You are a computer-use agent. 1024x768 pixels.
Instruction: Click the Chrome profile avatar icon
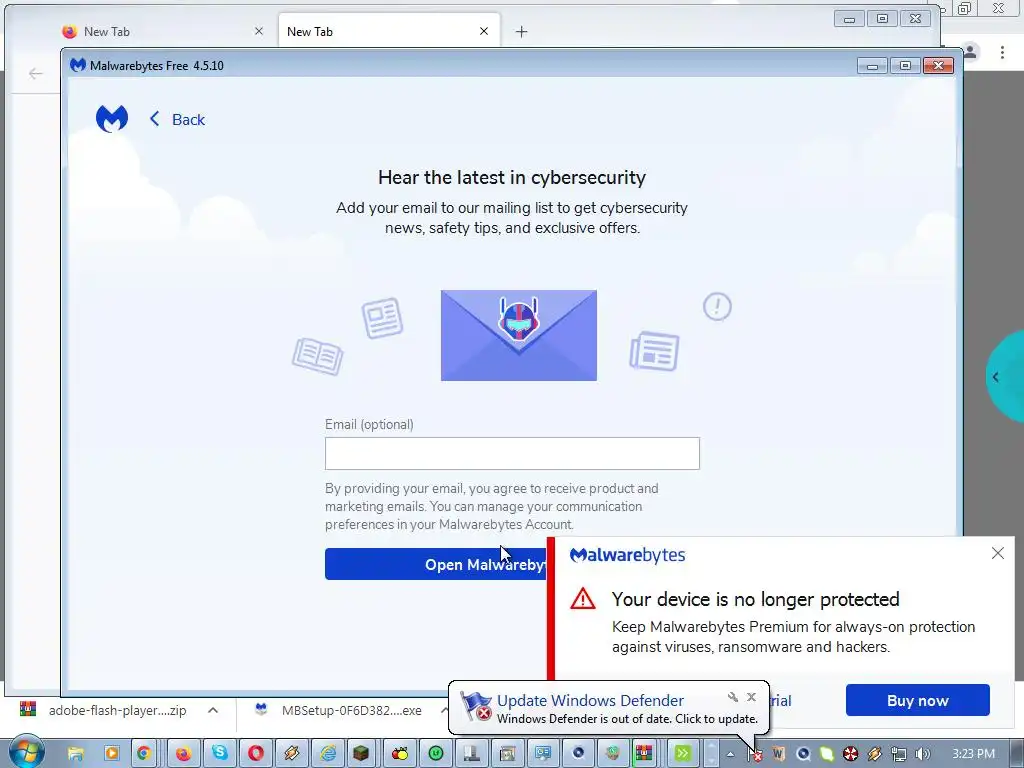coord(970,52)
